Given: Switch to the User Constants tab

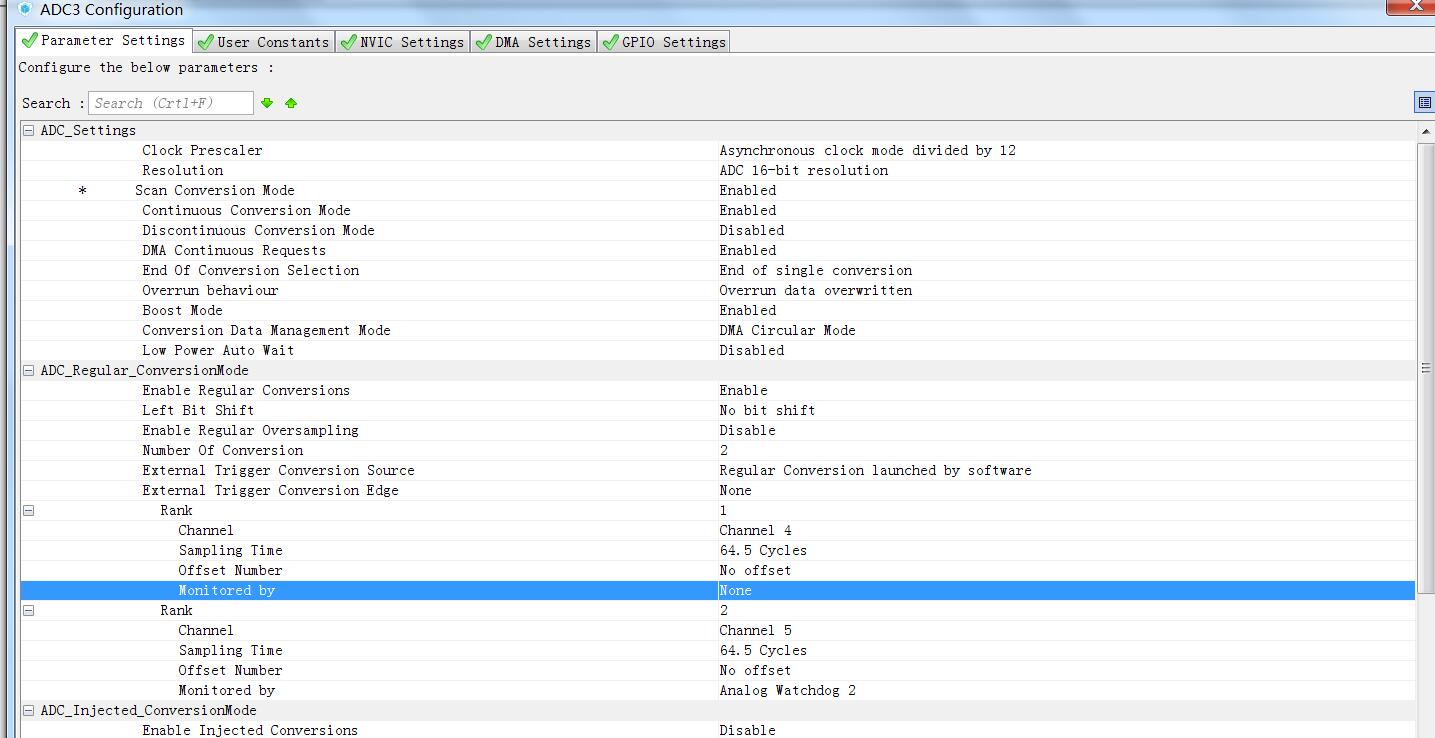Looking at the screenshot, I should tap(264, 42).
